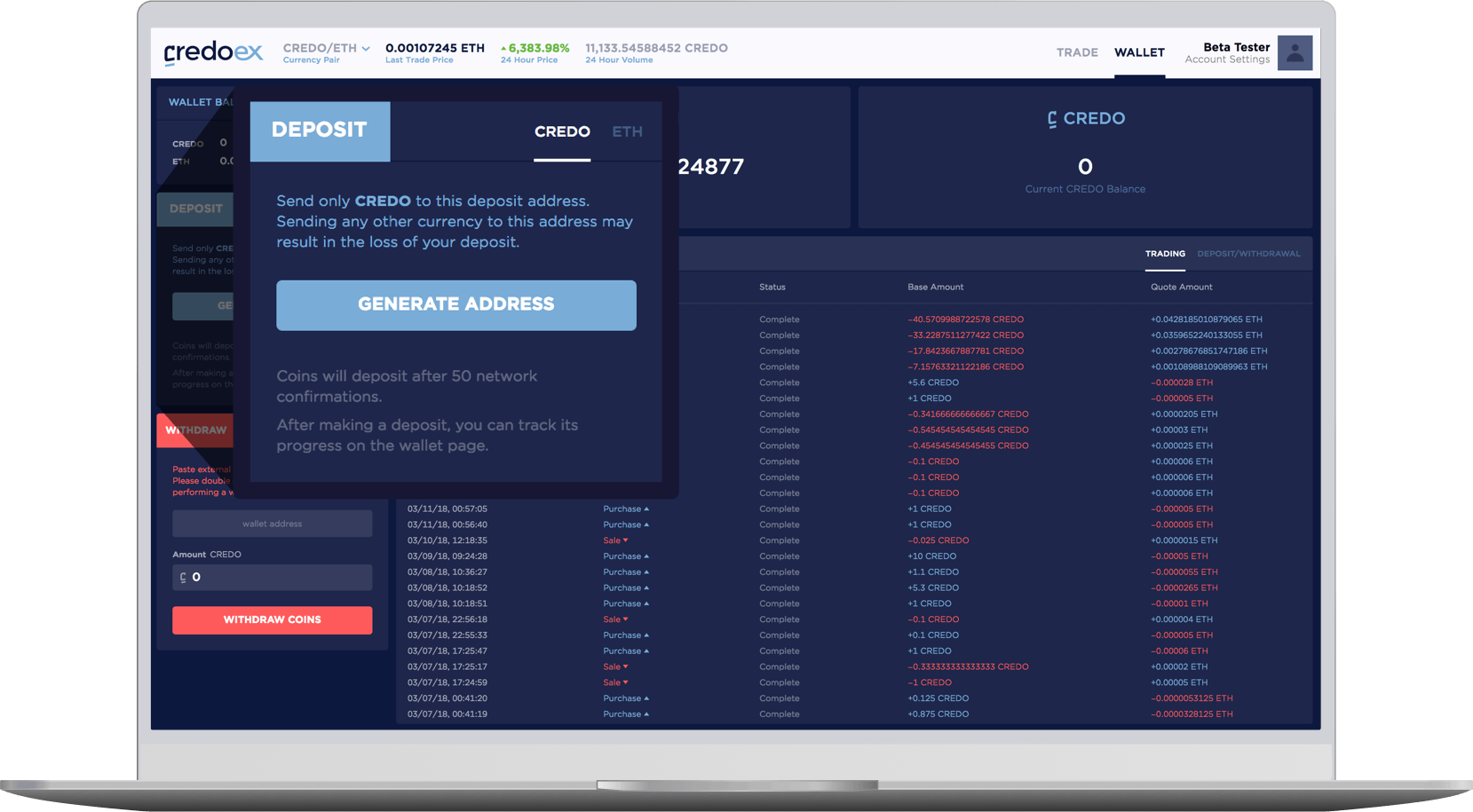Click the Current CREDO Balance label

(1085, 189)
